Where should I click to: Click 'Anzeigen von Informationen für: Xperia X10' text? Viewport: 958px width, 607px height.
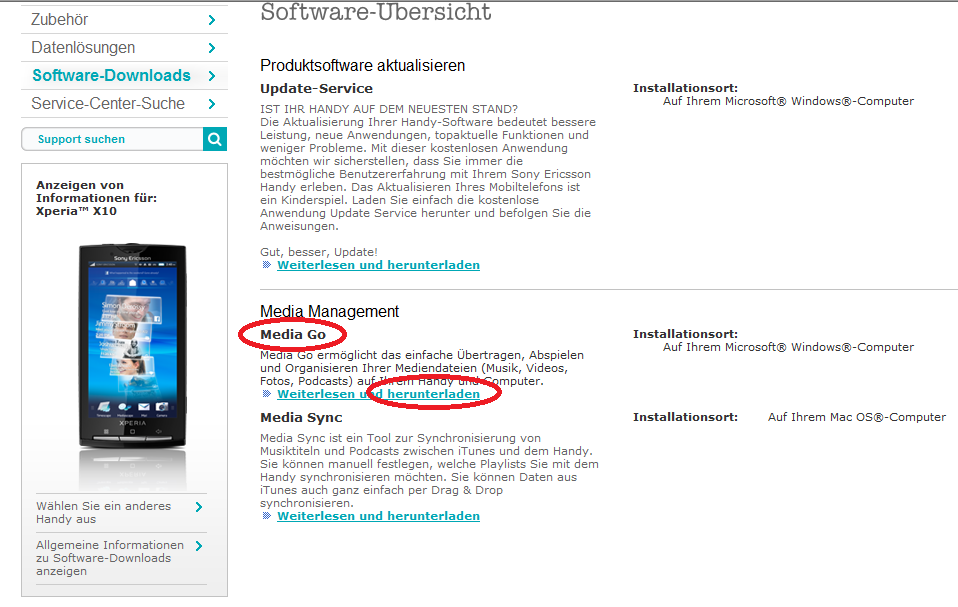97,198
